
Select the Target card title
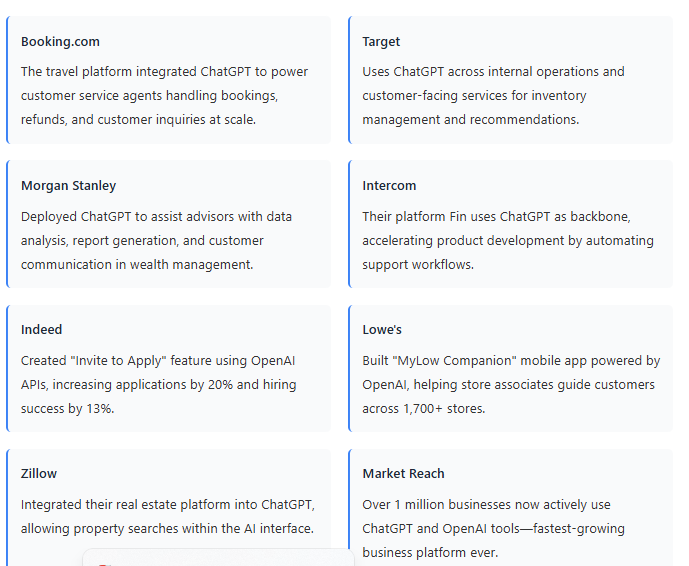coord(381,42)
